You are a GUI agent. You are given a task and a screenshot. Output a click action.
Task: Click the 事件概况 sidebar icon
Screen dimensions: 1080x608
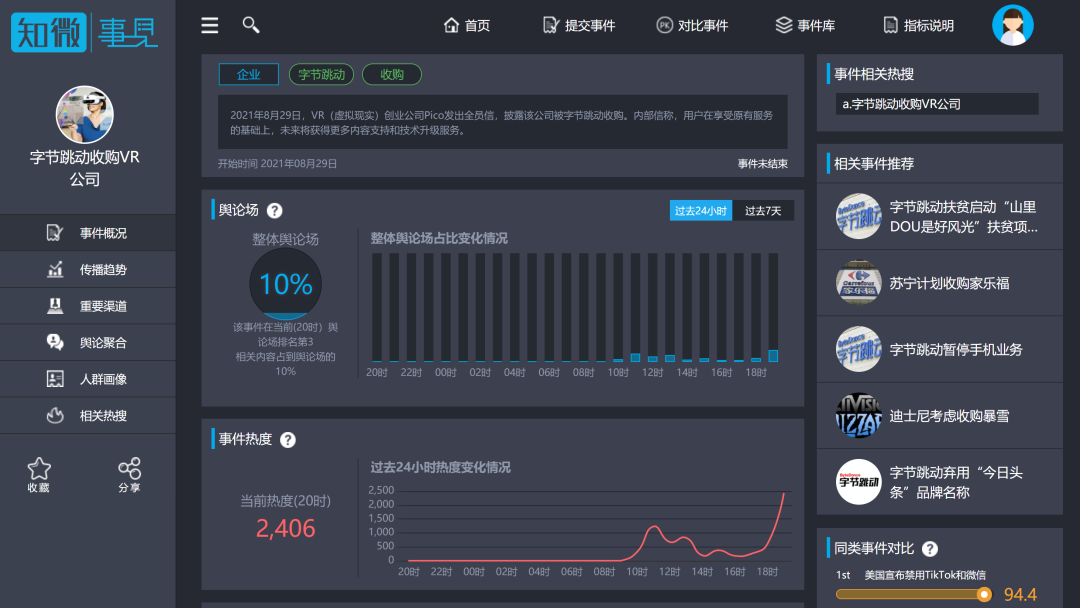click(54, 233)
